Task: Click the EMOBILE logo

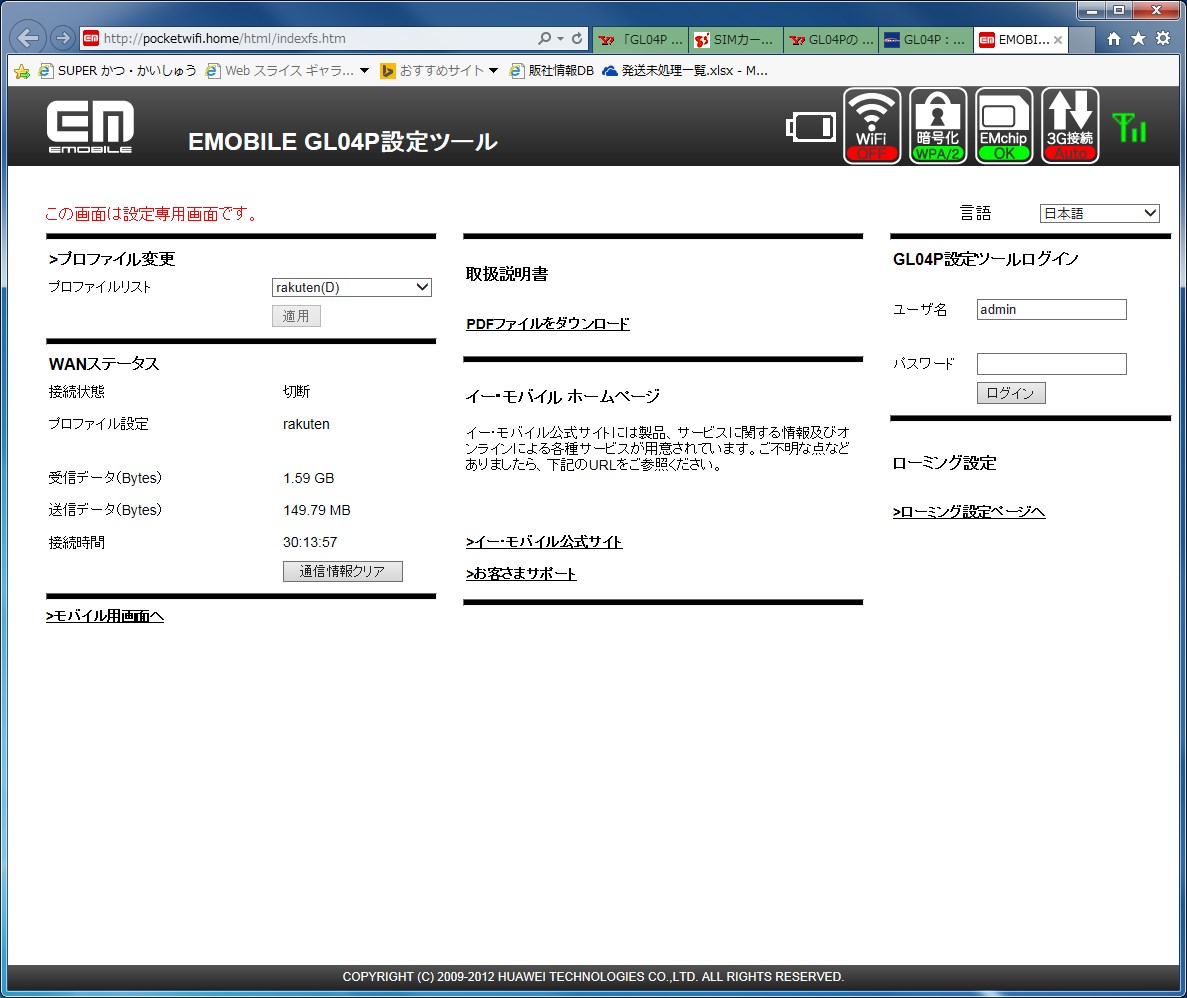Action: 90,127
